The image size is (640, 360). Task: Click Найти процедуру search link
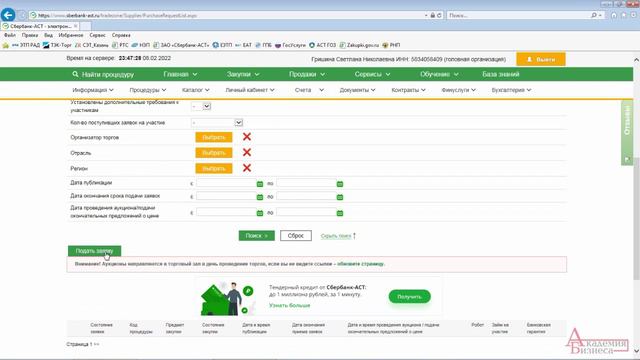coord(103,74)
